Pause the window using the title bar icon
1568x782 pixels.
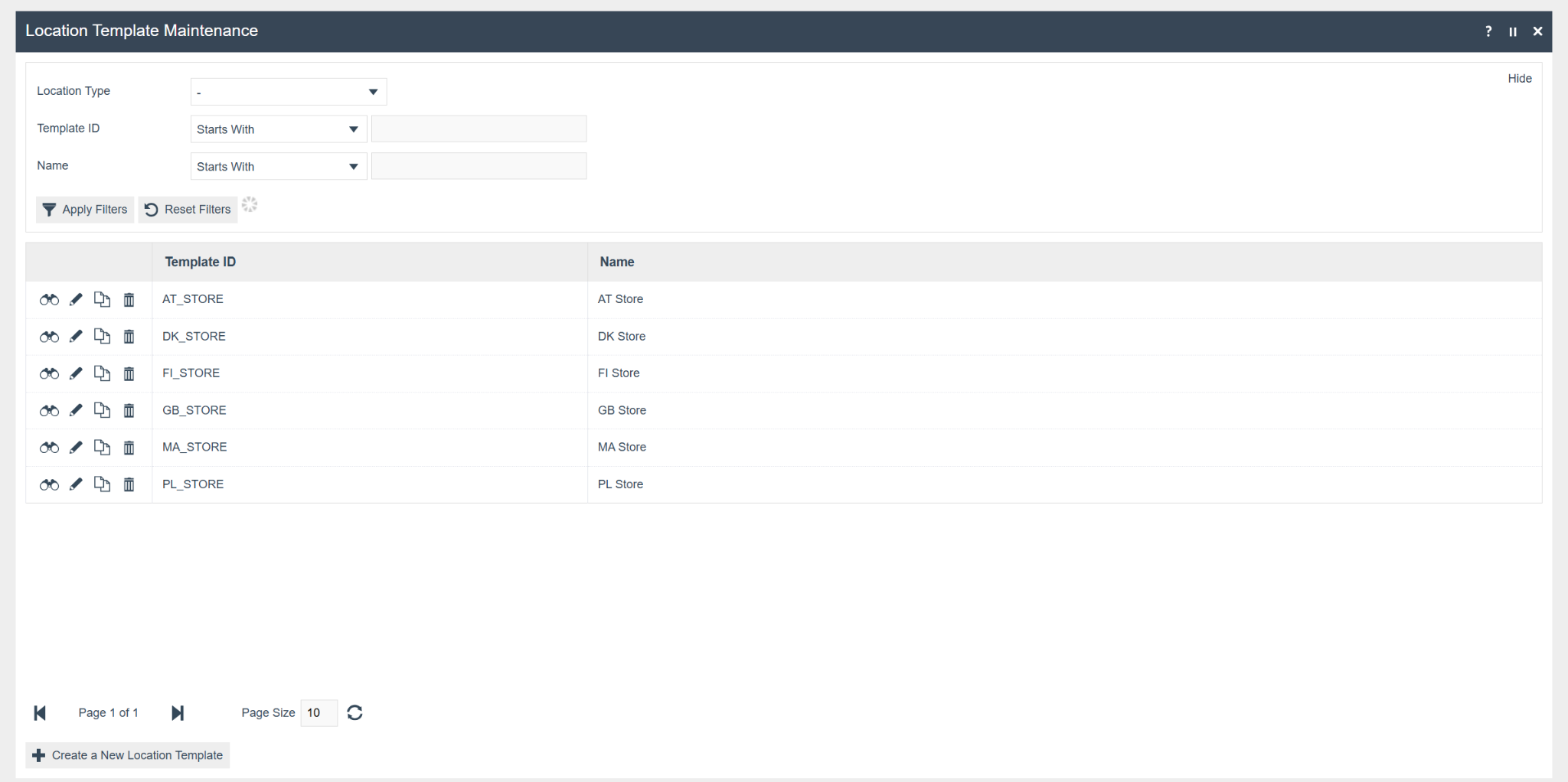pos(1513,31)
